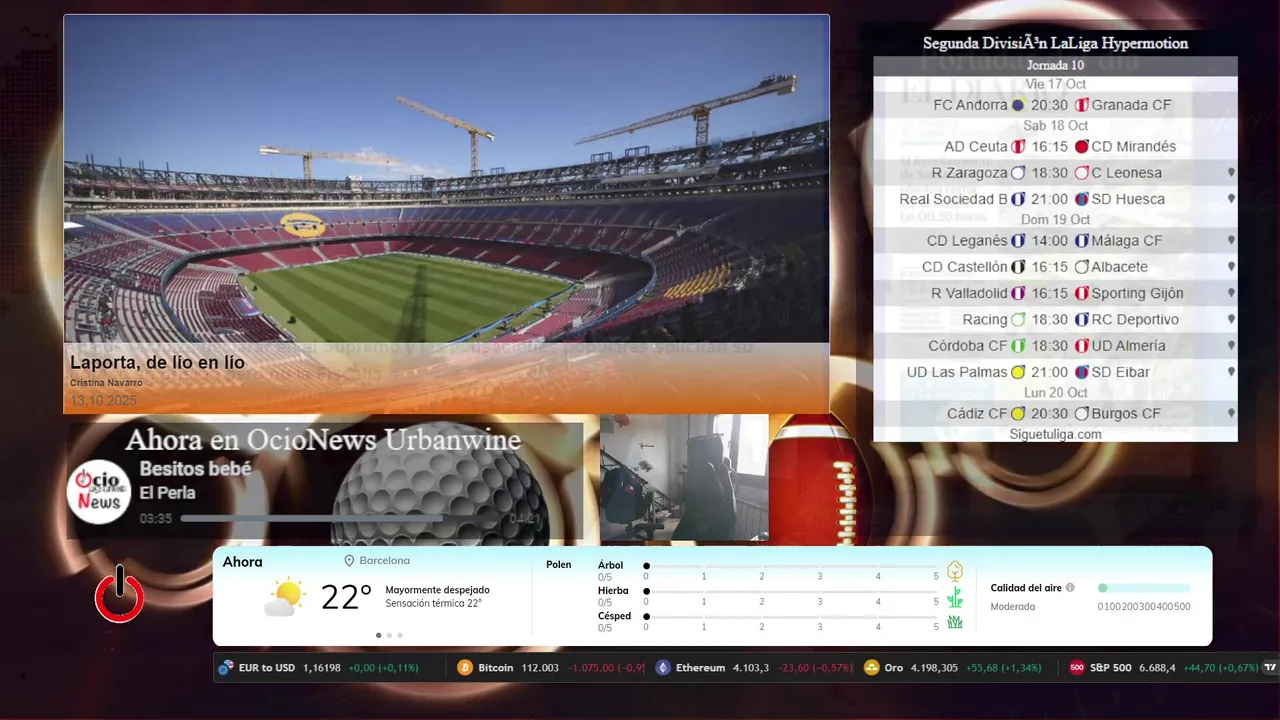Viewport: 1280px width, 720px height.
Task: Open the OcioNews round logo
Action: [100, 491]
